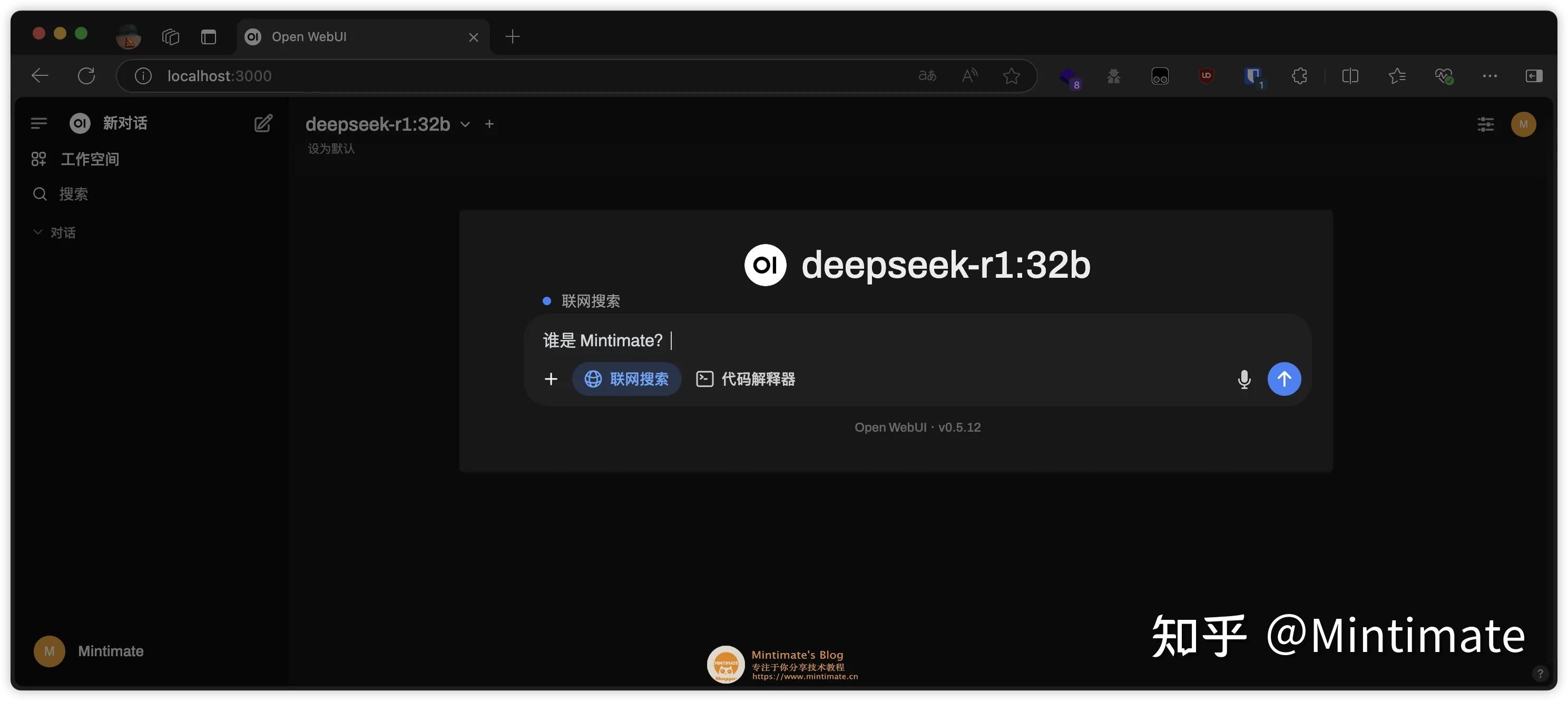Enable 联网搜索 (web search) mode

pos(626,379)
